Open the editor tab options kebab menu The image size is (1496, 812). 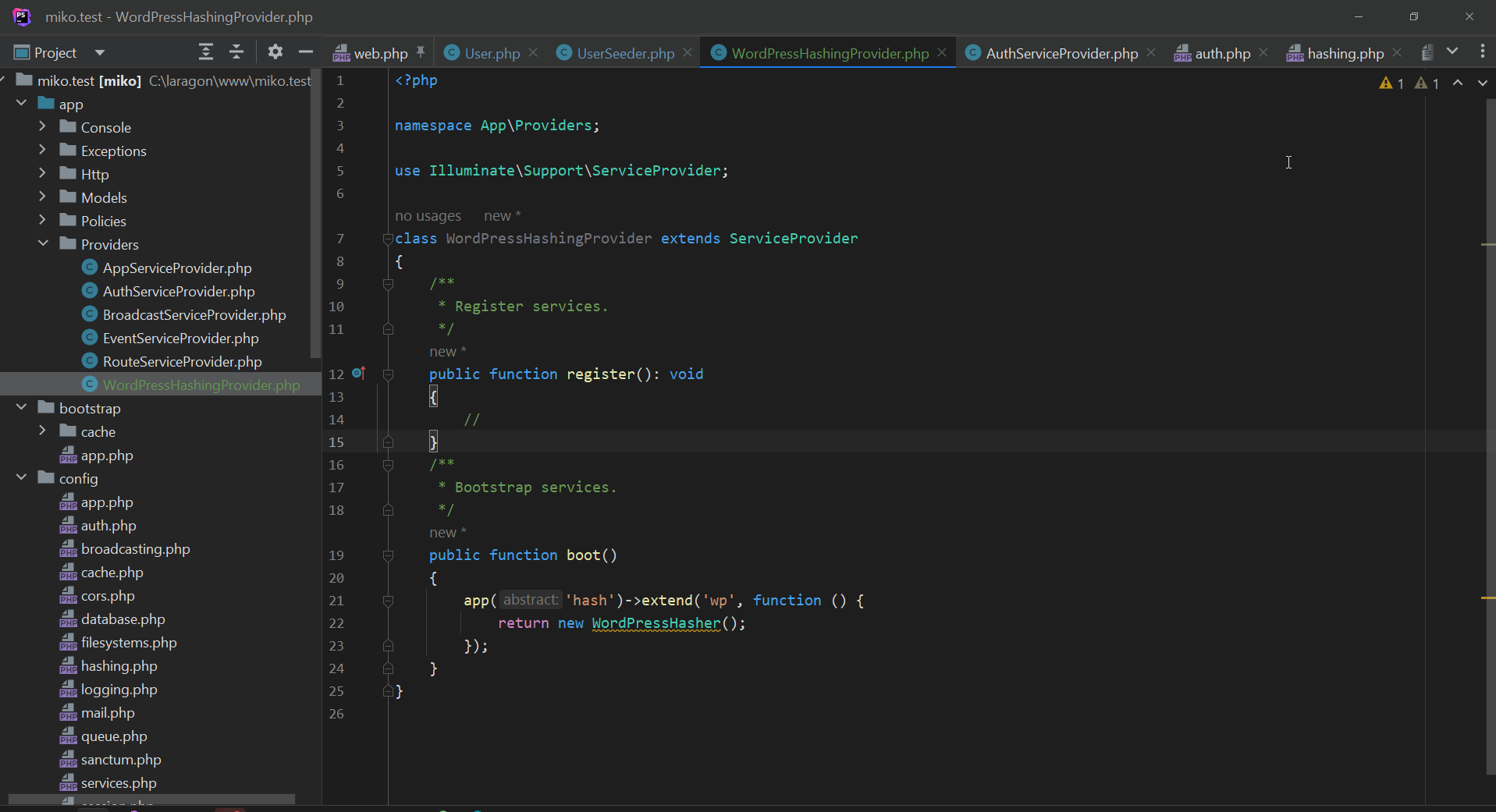point(1482,52)
